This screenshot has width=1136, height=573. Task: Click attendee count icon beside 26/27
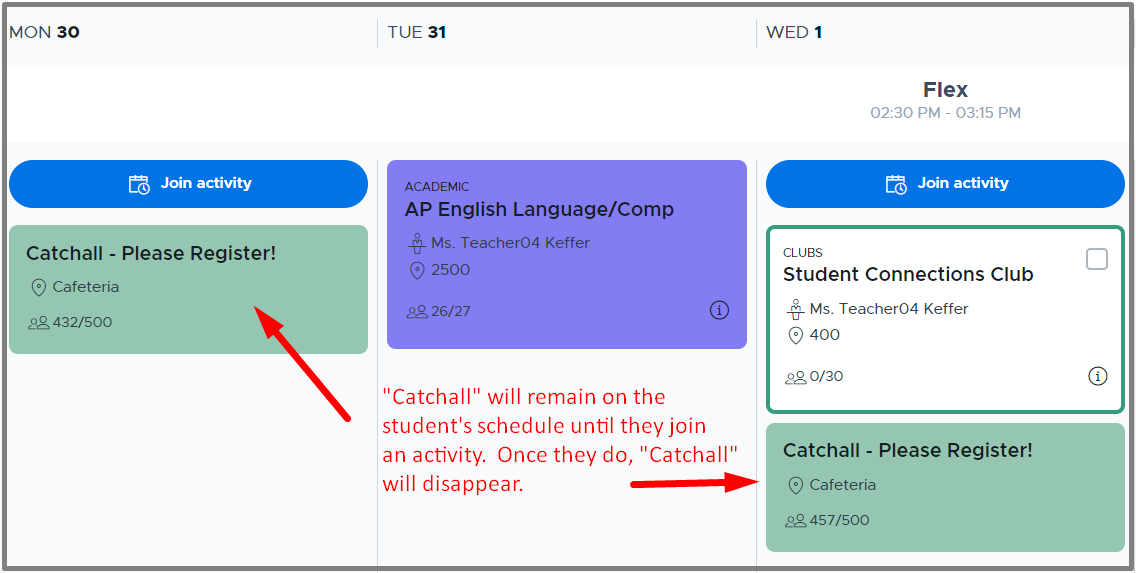pyautogui.click(x=417, y=312)
